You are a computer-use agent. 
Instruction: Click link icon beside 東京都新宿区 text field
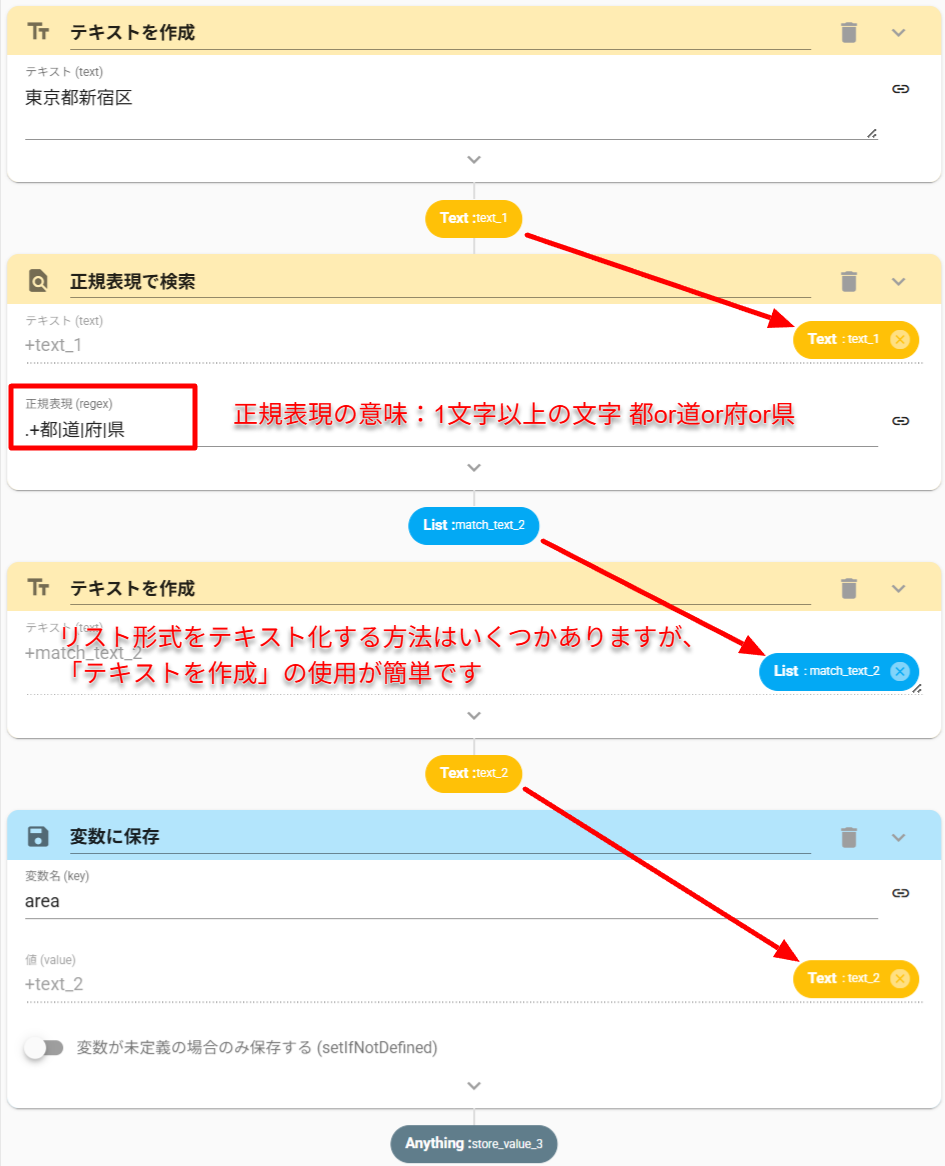[x=900, y=89]
